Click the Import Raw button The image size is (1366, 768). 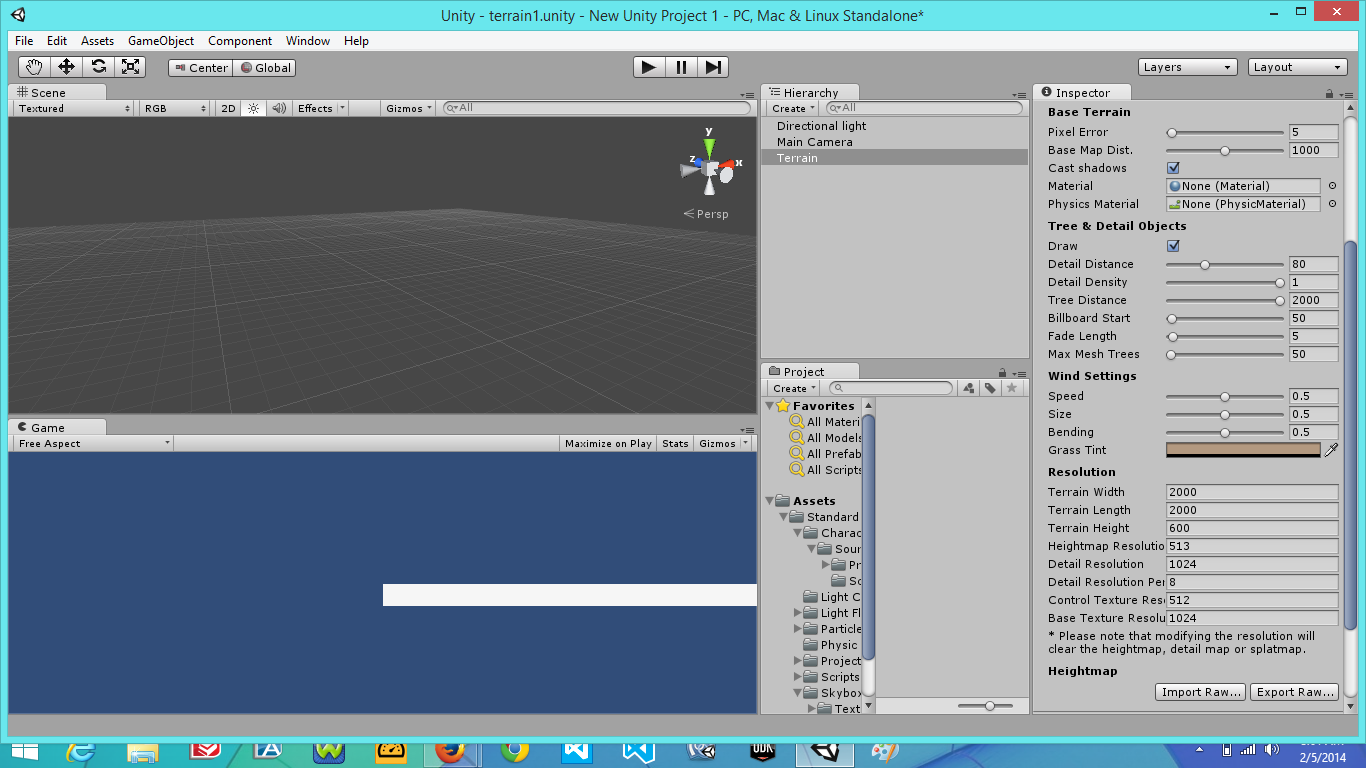click(x=1201, y=692)
